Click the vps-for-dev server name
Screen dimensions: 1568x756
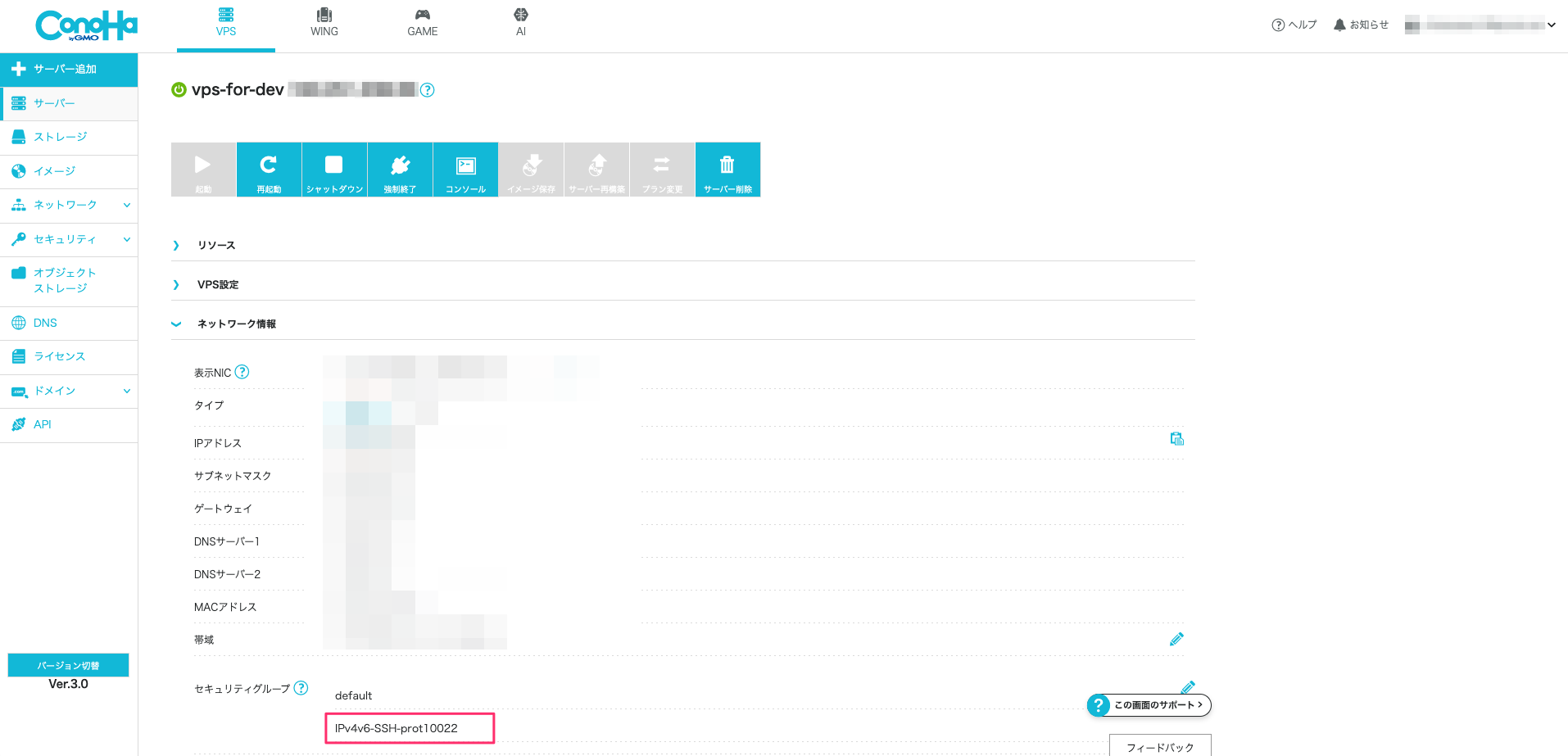(238, 89)
